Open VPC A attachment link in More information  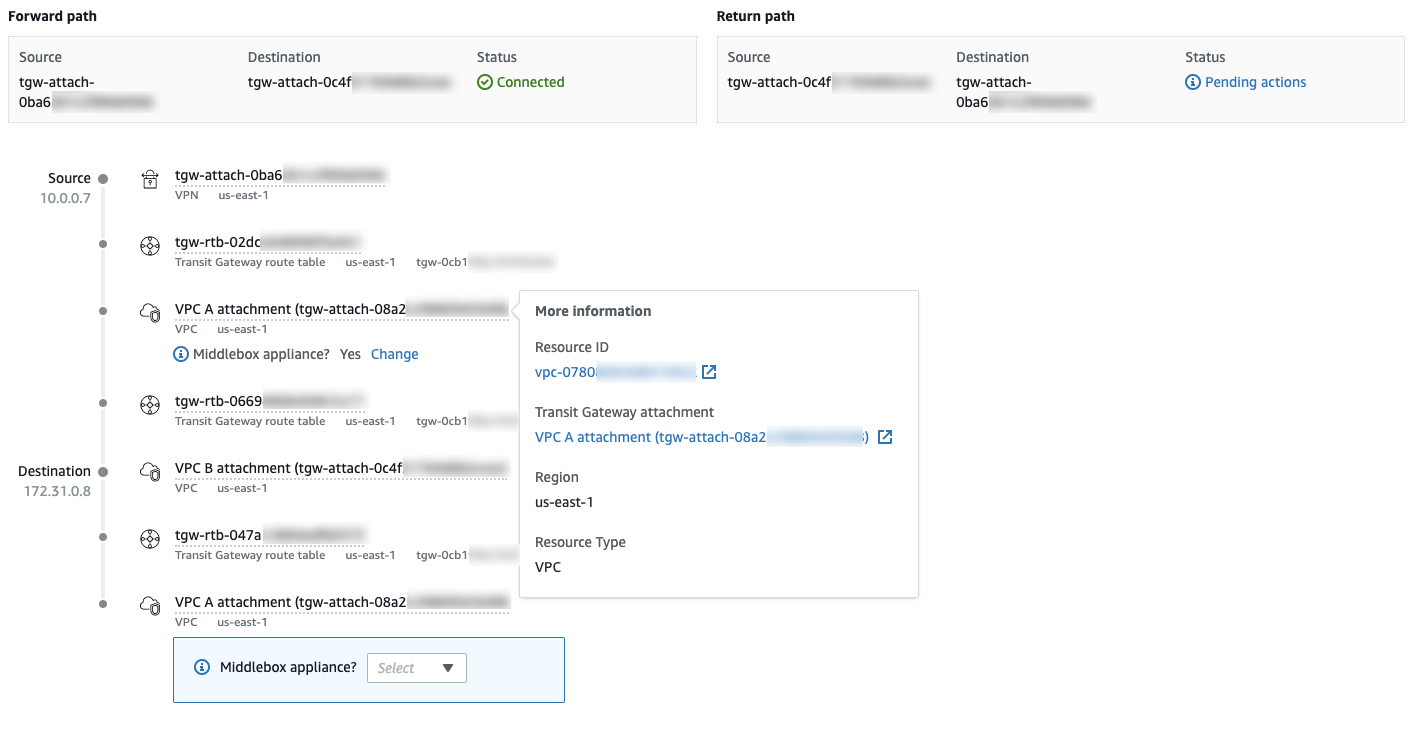(x=701, y=438)
